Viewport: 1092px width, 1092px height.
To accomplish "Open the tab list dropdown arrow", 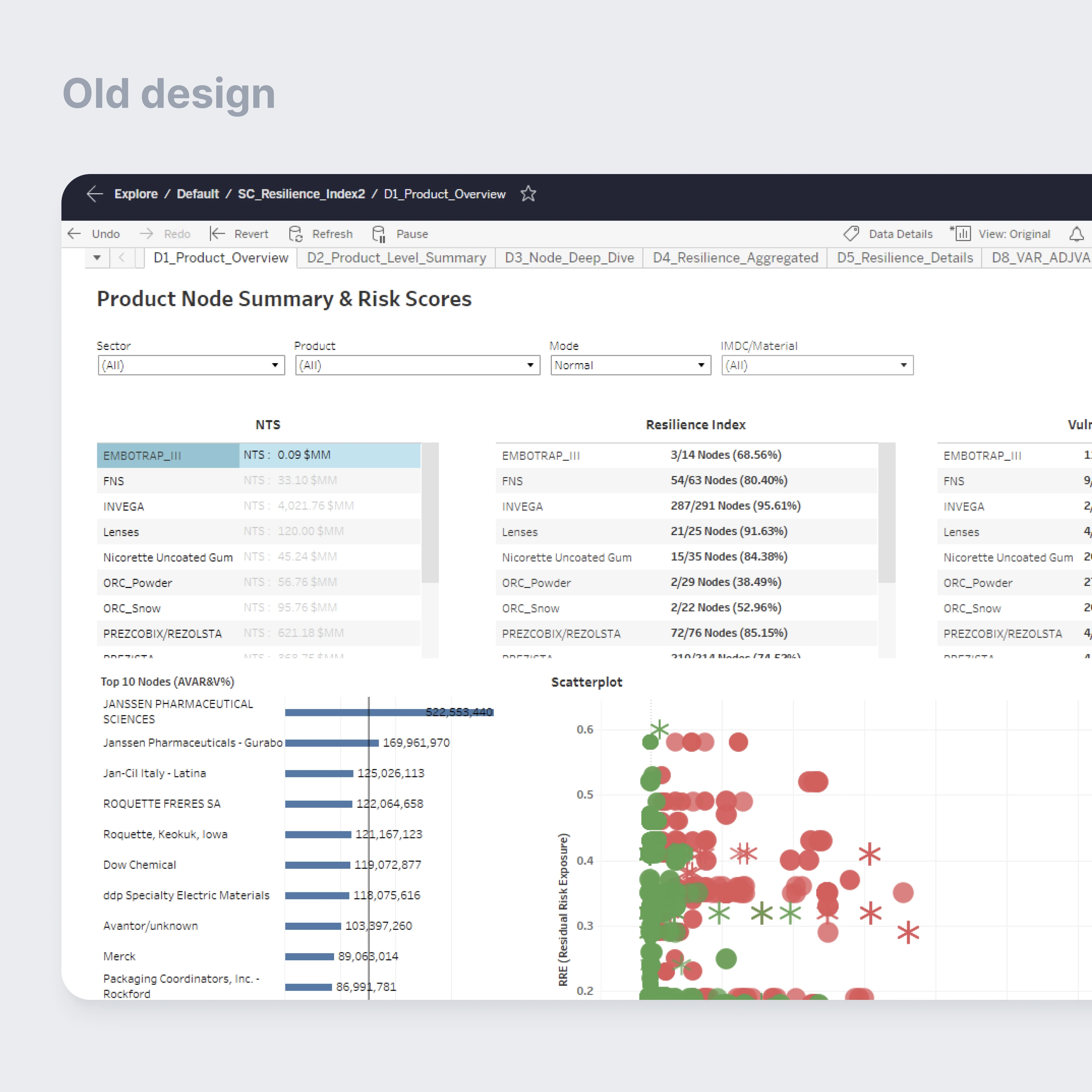I will (97, 258).
